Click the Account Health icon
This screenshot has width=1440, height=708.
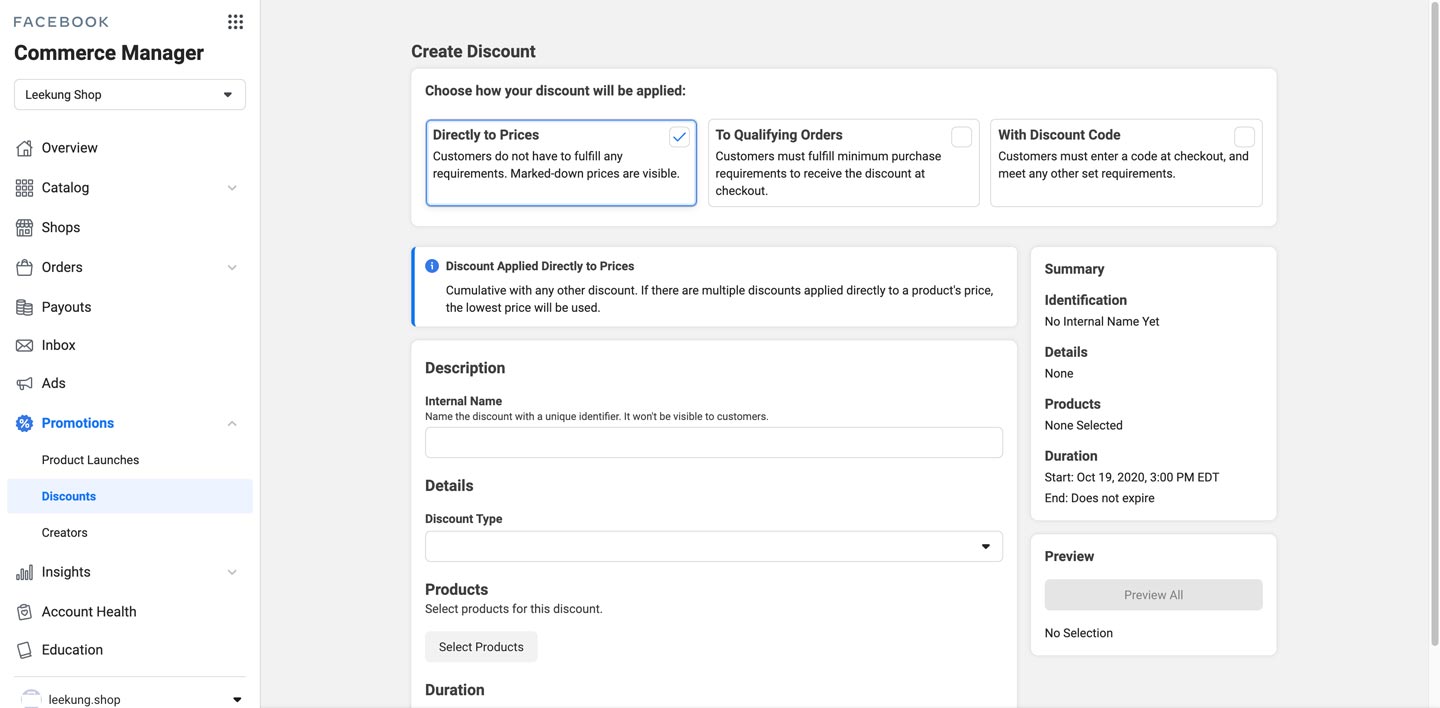coord(25,612)
